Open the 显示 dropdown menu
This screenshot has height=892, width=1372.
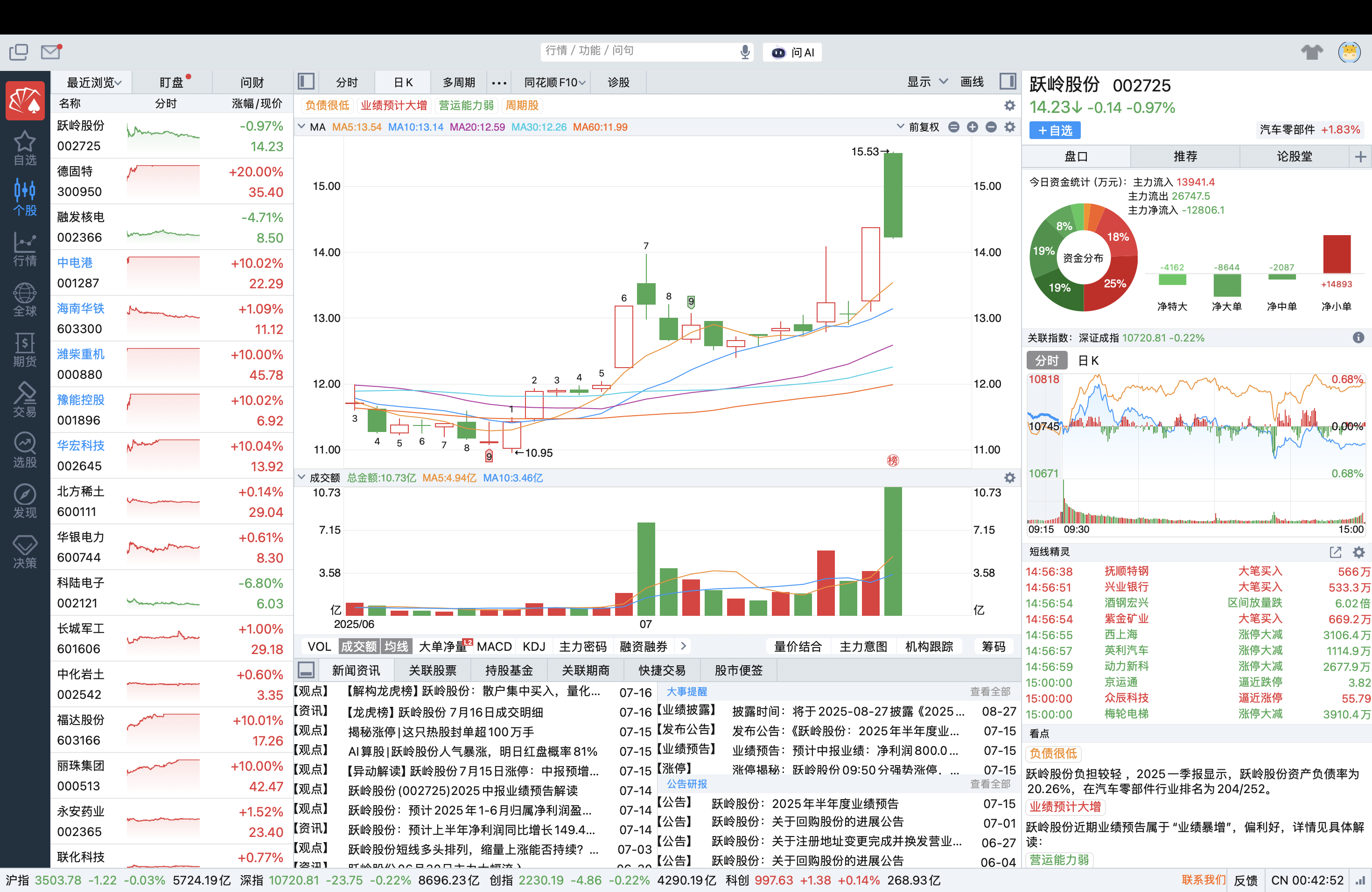(927, 82)
